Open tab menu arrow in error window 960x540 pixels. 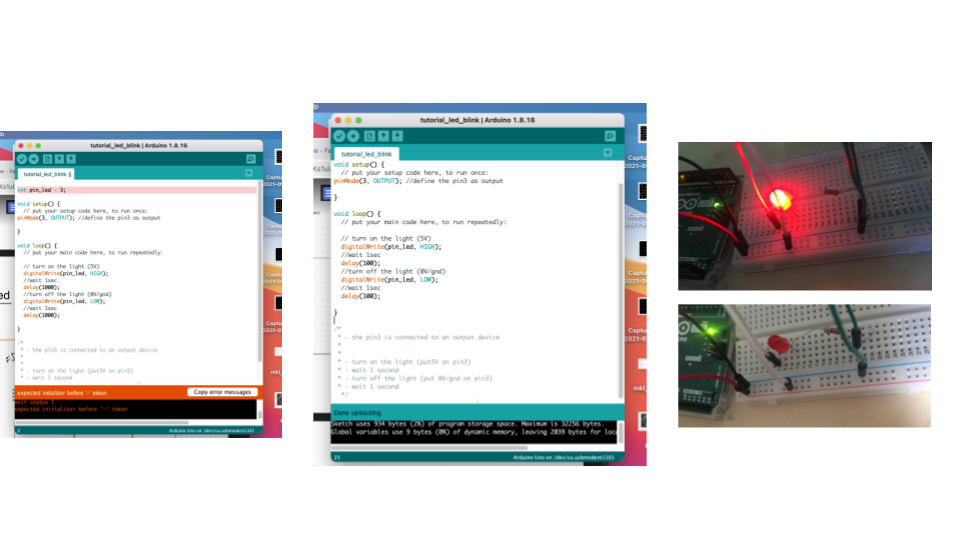click(x=249, y=173)
